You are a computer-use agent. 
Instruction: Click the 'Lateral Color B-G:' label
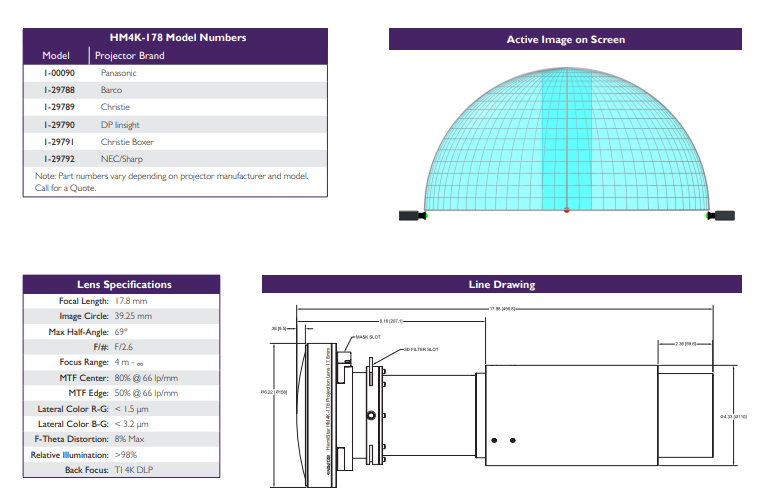pyautogui.click(x=73, y=424)
